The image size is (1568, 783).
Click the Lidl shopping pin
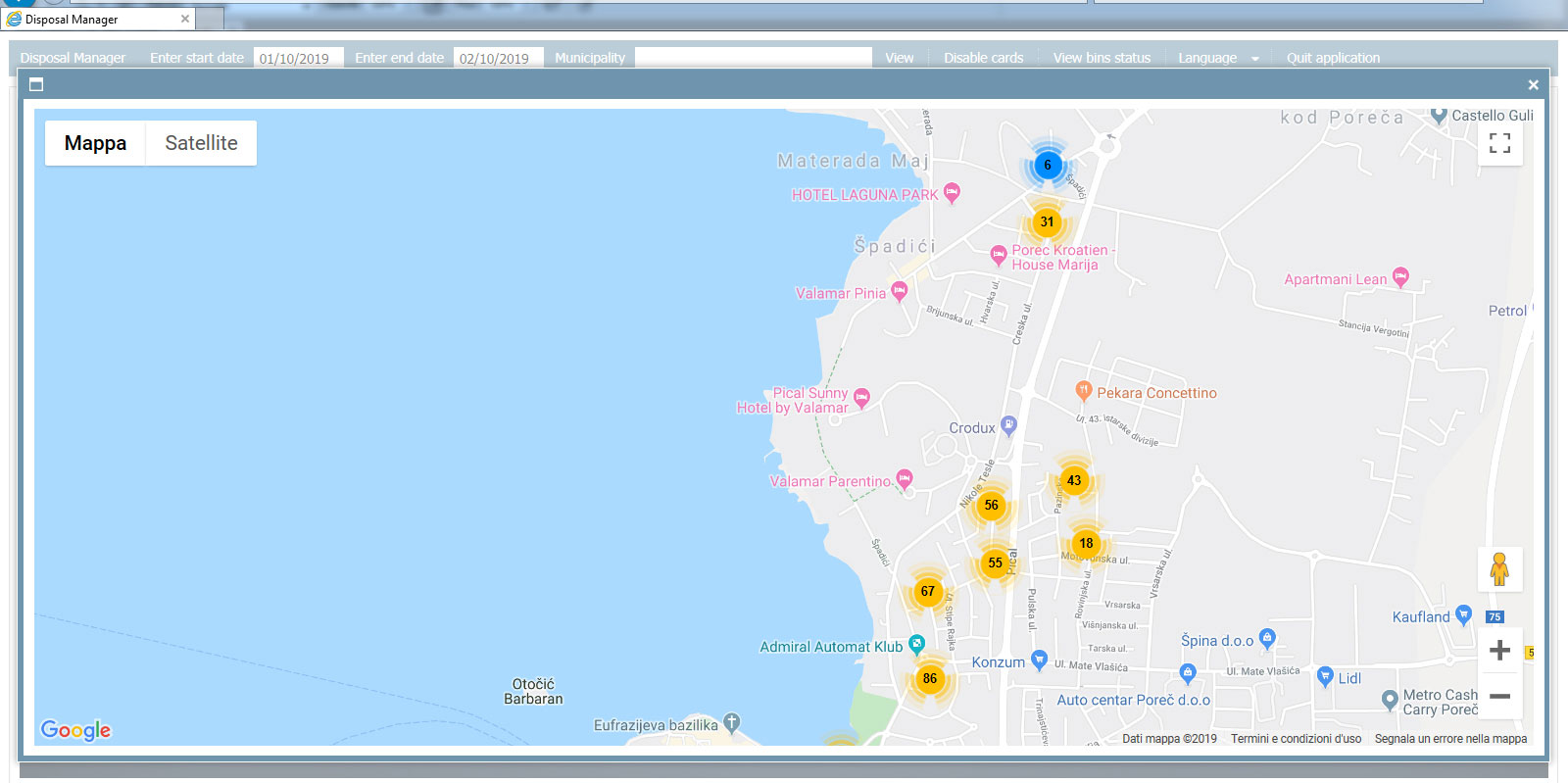pyautogui.click(x=1325, y=676)
